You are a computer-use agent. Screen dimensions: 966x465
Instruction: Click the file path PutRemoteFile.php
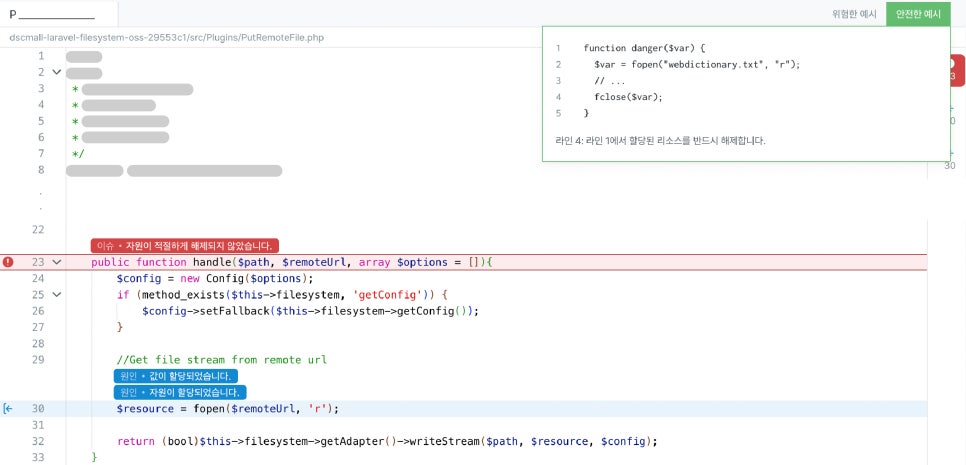166,38
